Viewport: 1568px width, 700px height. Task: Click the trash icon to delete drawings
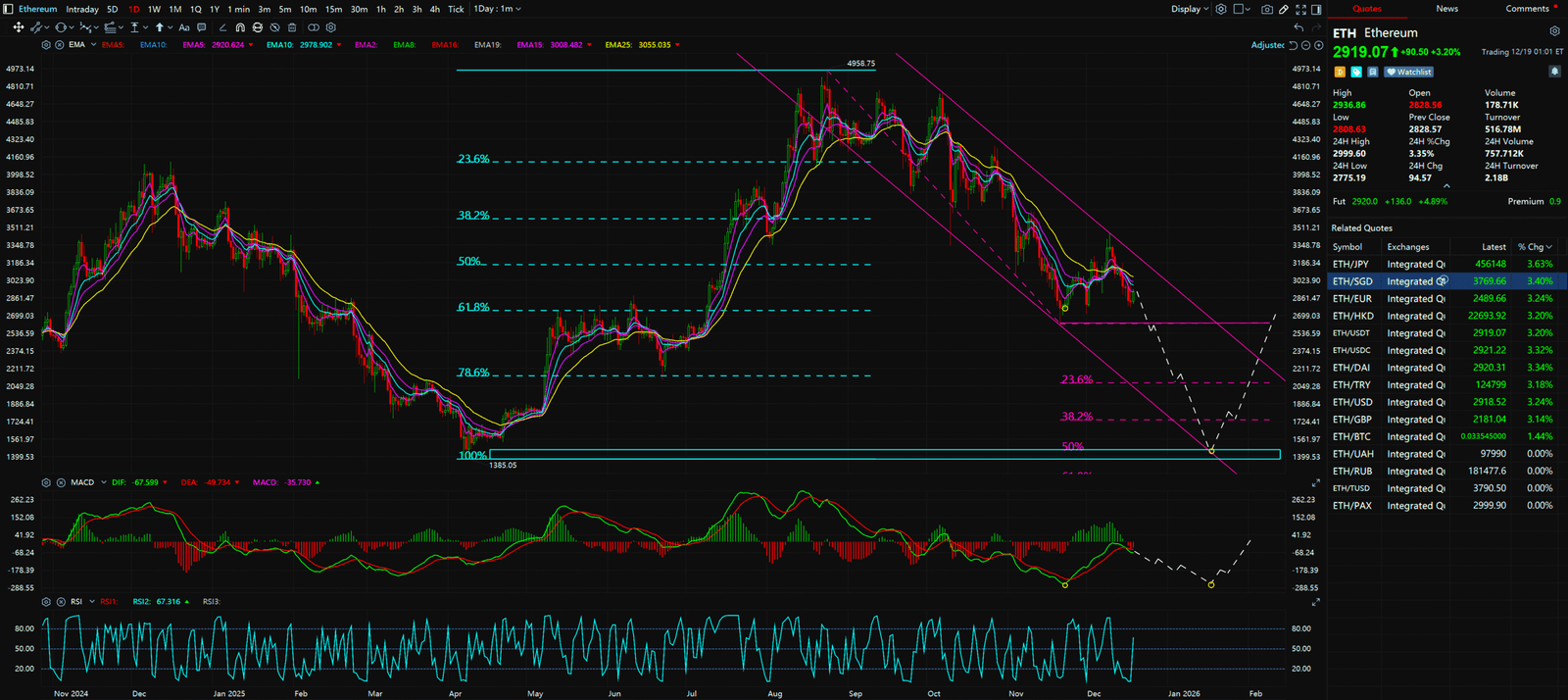291,27
